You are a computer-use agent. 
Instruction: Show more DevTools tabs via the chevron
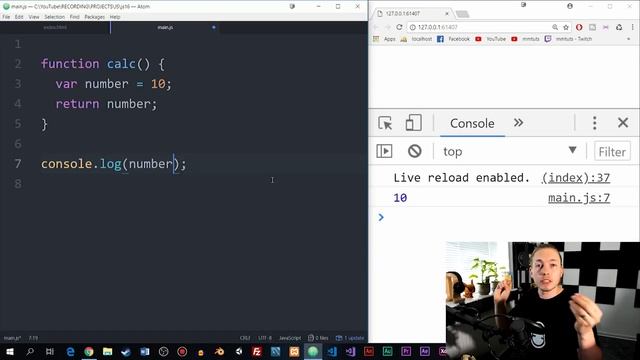[x=518, y=122]
